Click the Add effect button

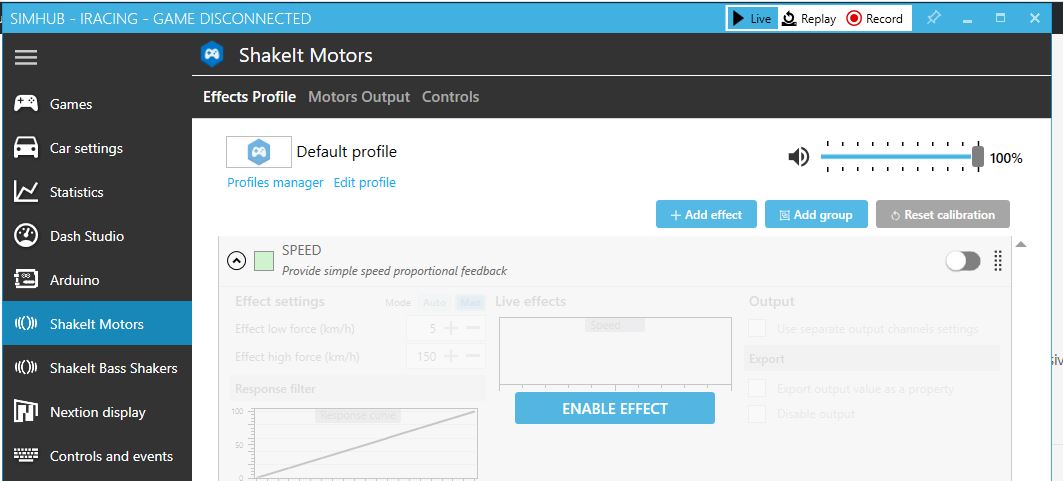[706, 214]
